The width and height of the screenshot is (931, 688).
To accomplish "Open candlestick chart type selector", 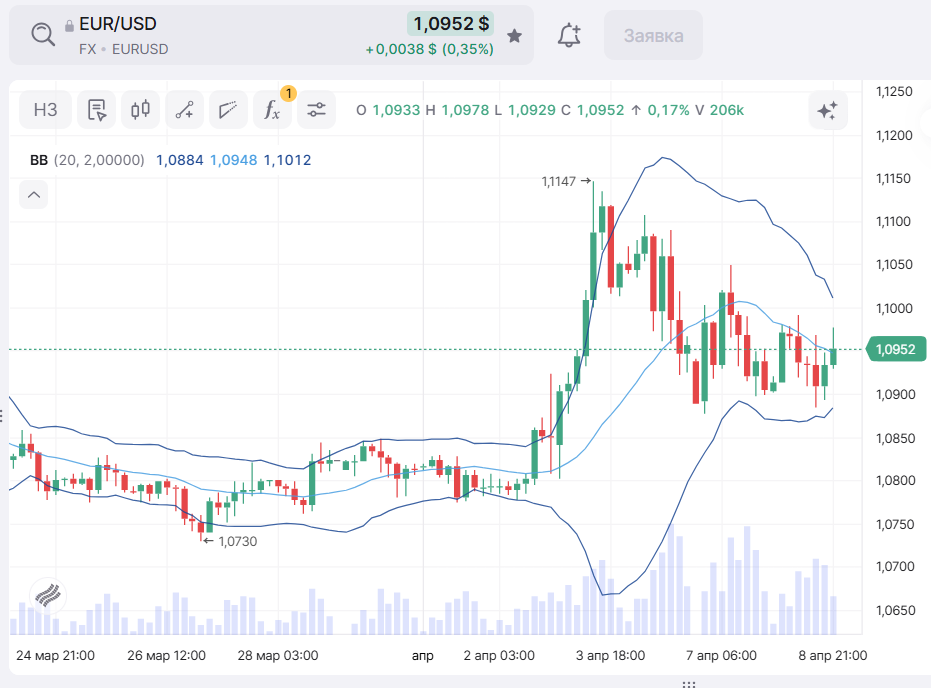I will [x=140, y=110].
